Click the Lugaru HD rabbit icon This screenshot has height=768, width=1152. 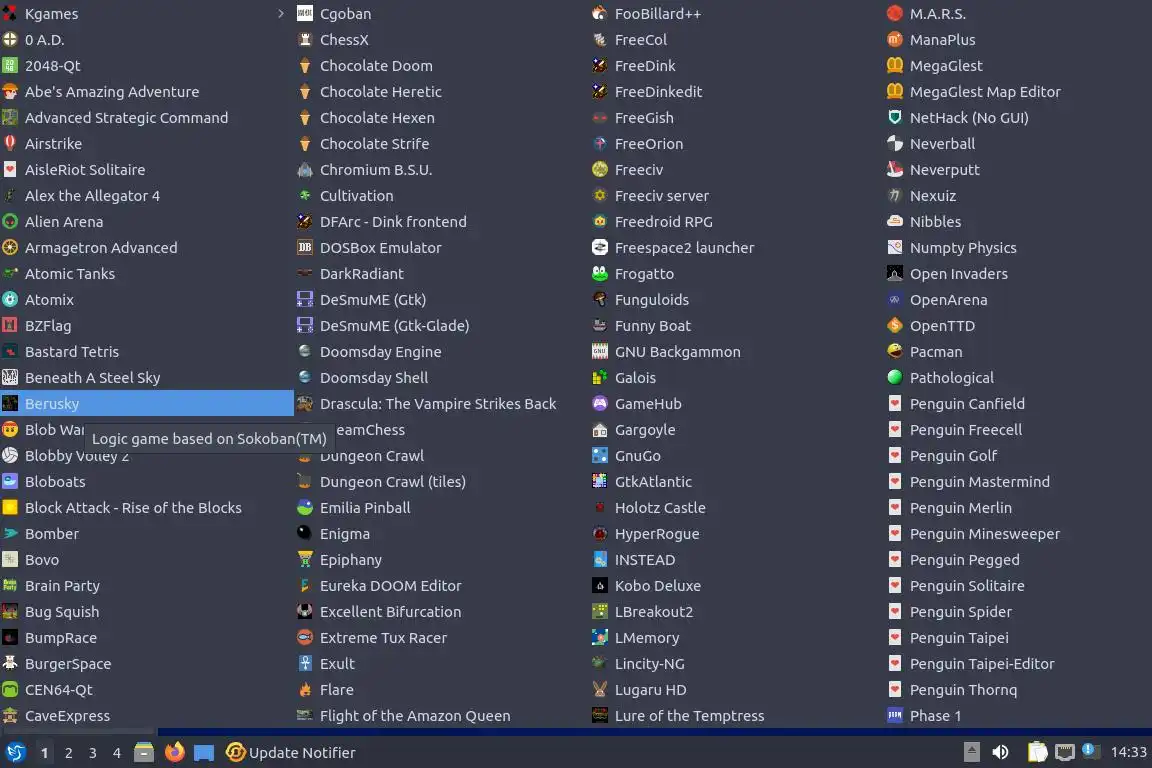click(600, 690)
